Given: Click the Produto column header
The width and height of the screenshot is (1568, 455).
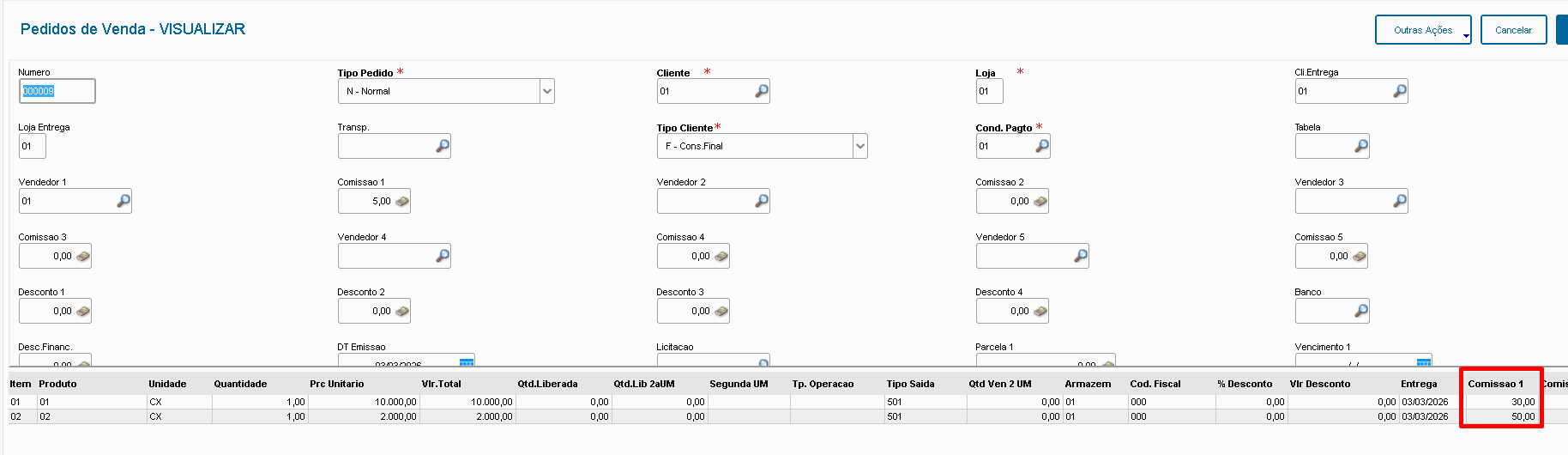Looking at the screenshot, I should click(57, 384).
